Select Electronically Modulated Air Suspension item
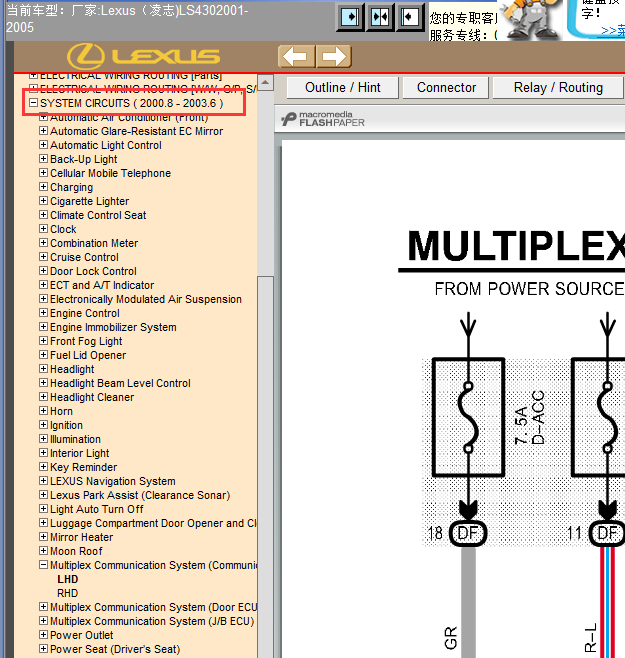 point(146,299)
